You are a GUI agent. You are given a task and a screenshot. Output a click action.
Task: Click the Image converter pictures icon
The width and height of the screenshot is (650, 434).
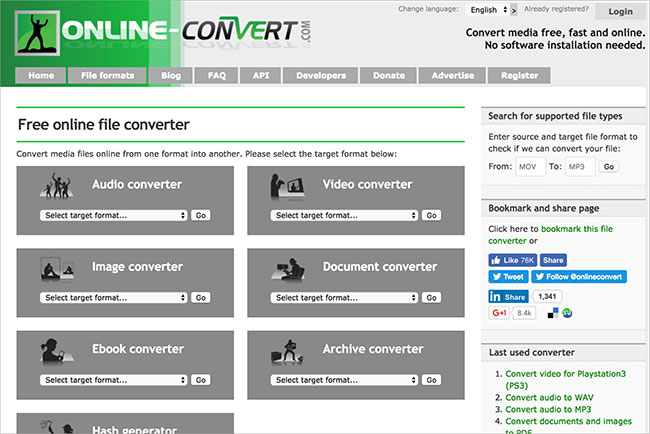(x=57, y=268)
